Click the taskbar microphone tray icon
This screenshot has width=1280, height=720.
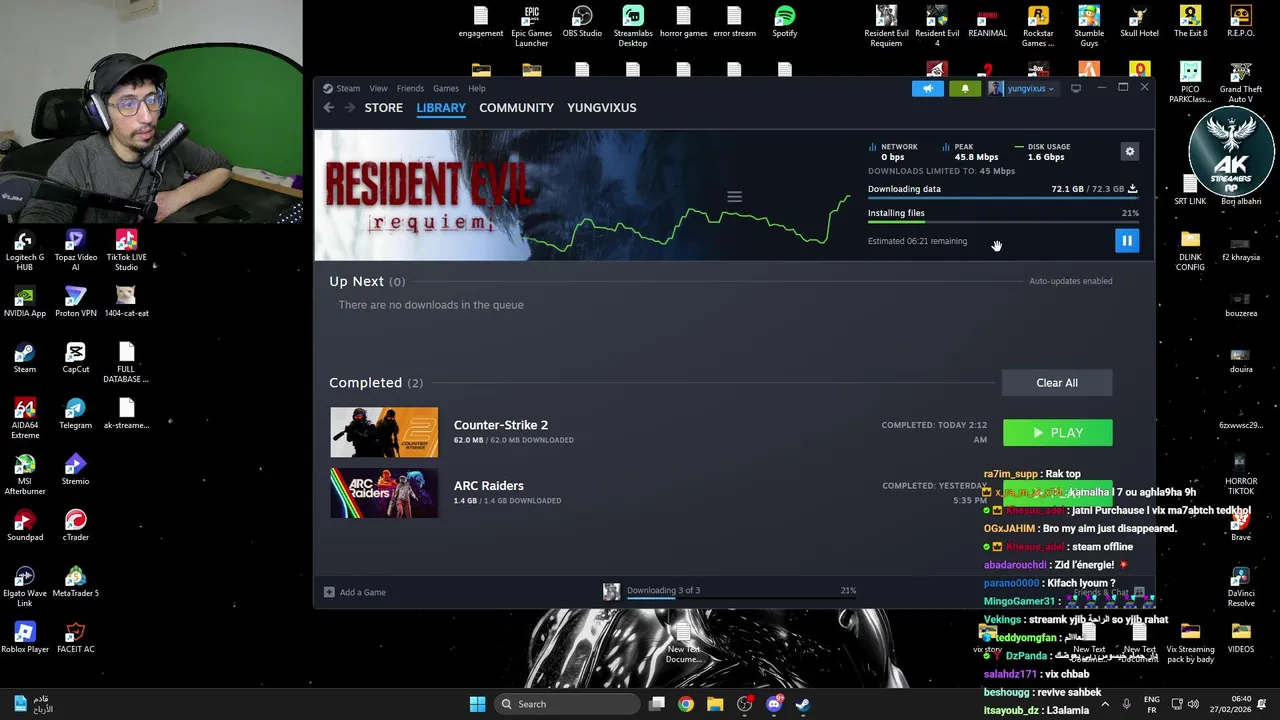[1127, 704]
